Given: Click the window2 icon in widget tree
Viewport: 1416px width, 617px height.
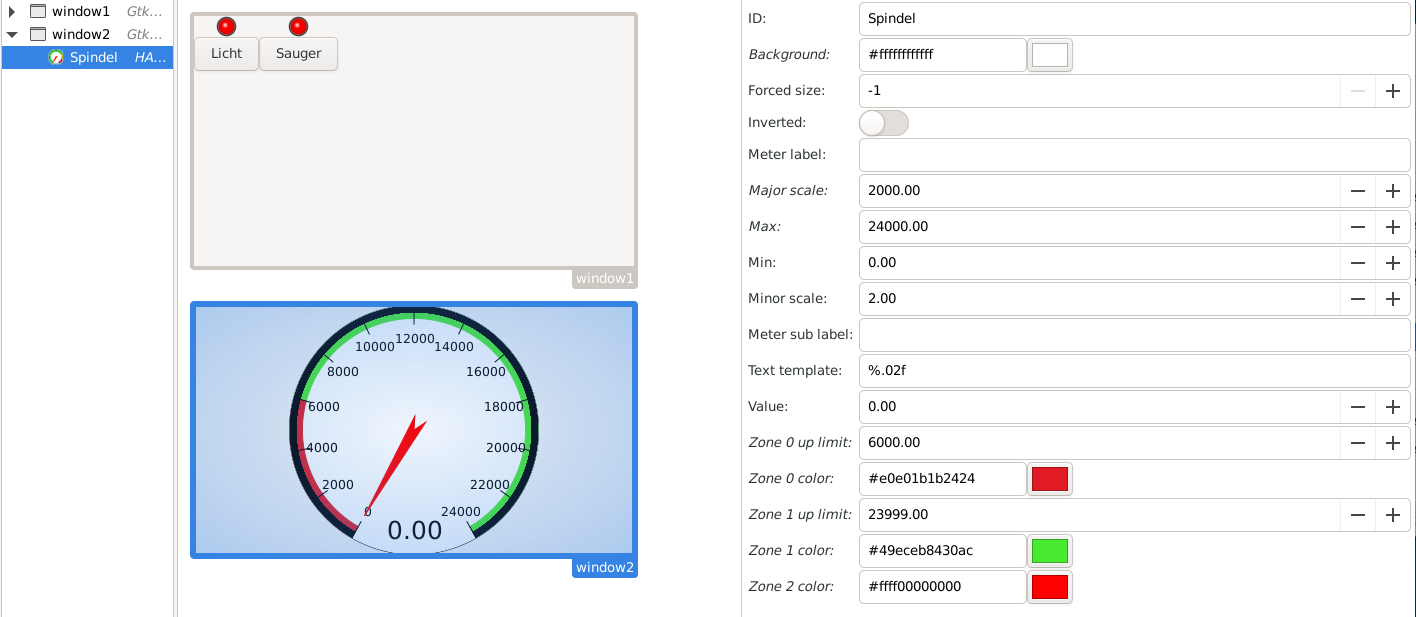Looking at the screenshot, I should 38,34.
